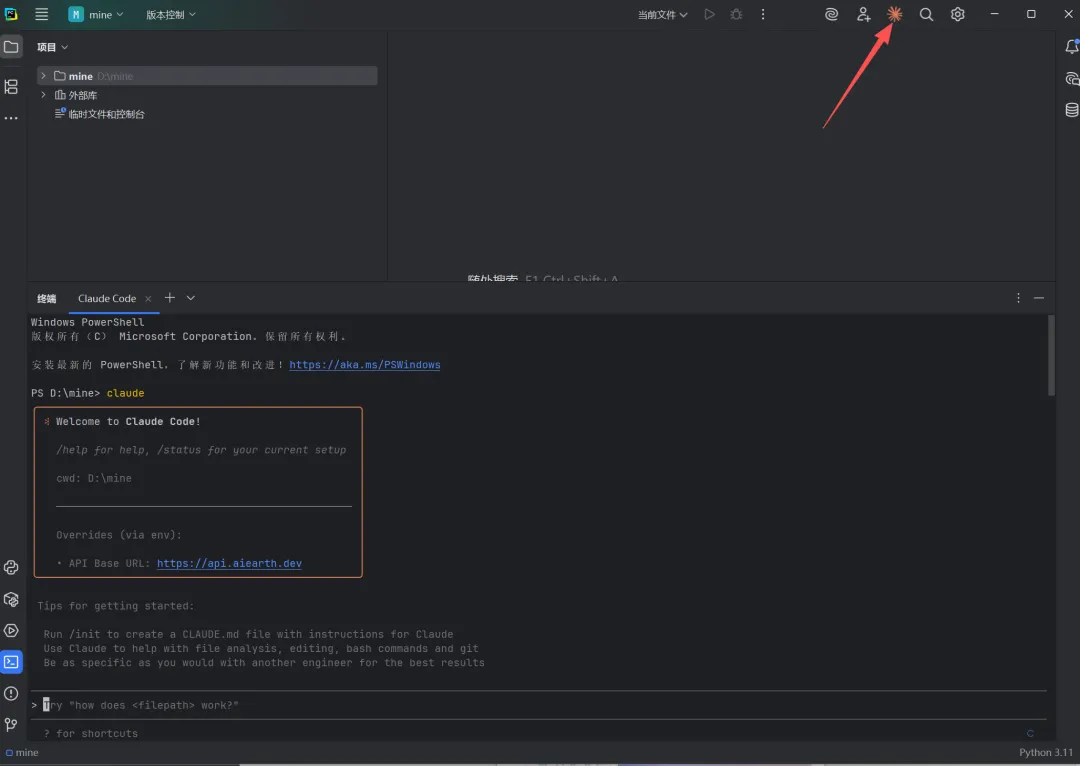The image size is (1080, 766).
Task: Open the 版本控制 dropdown menu
Action: (x=171, y=14)
